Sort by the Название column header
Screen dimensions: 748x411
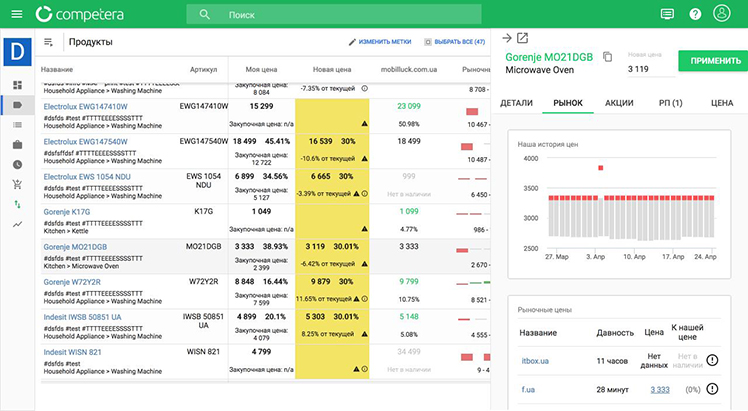pos(57,70)
